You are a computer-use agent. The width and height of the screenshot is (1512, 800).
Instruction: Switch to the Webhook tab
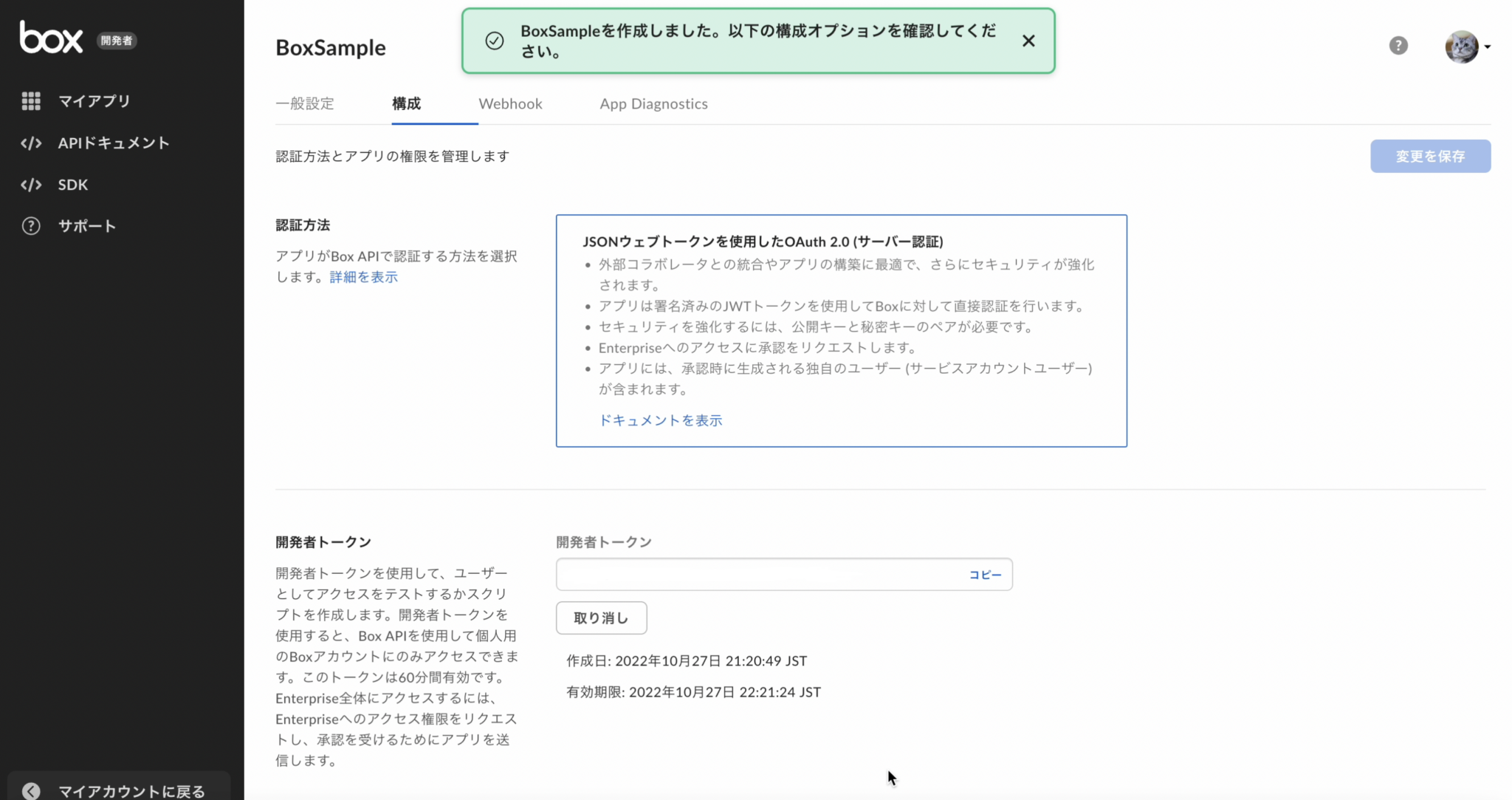click(510, 103)
